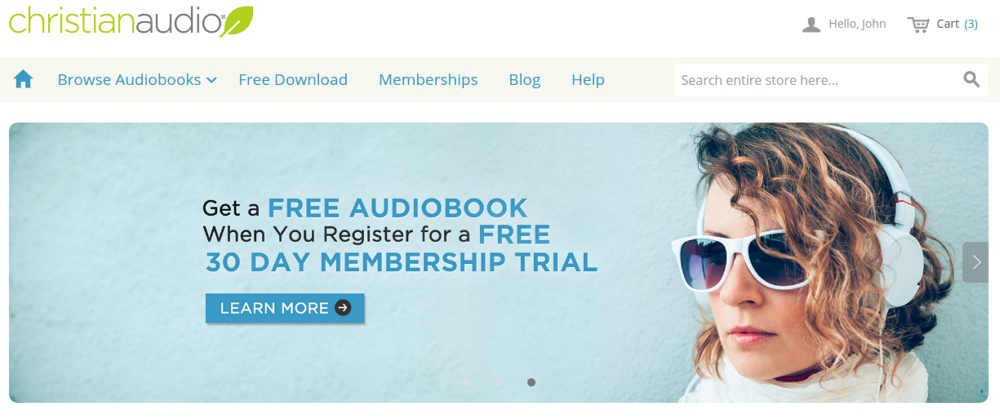The image size is (1000, 420).
Task: Advance banner with the right arrow
Action: click(x=976, y=262)
